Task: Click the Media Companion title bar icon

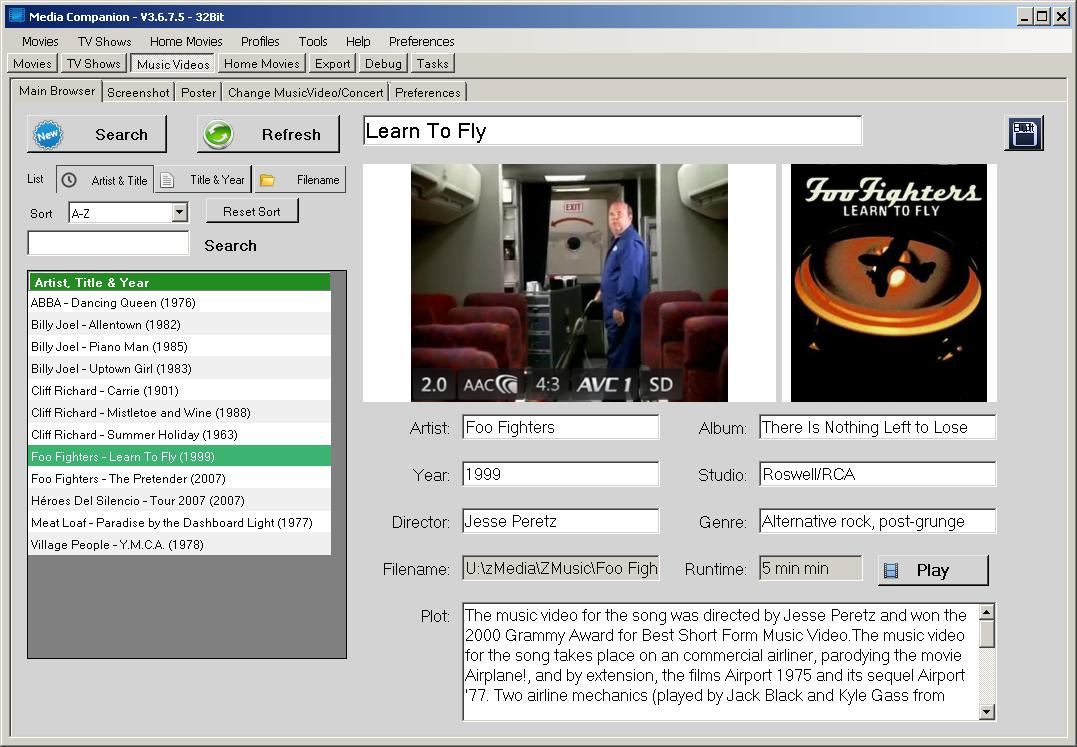Action: coord(14,15)
